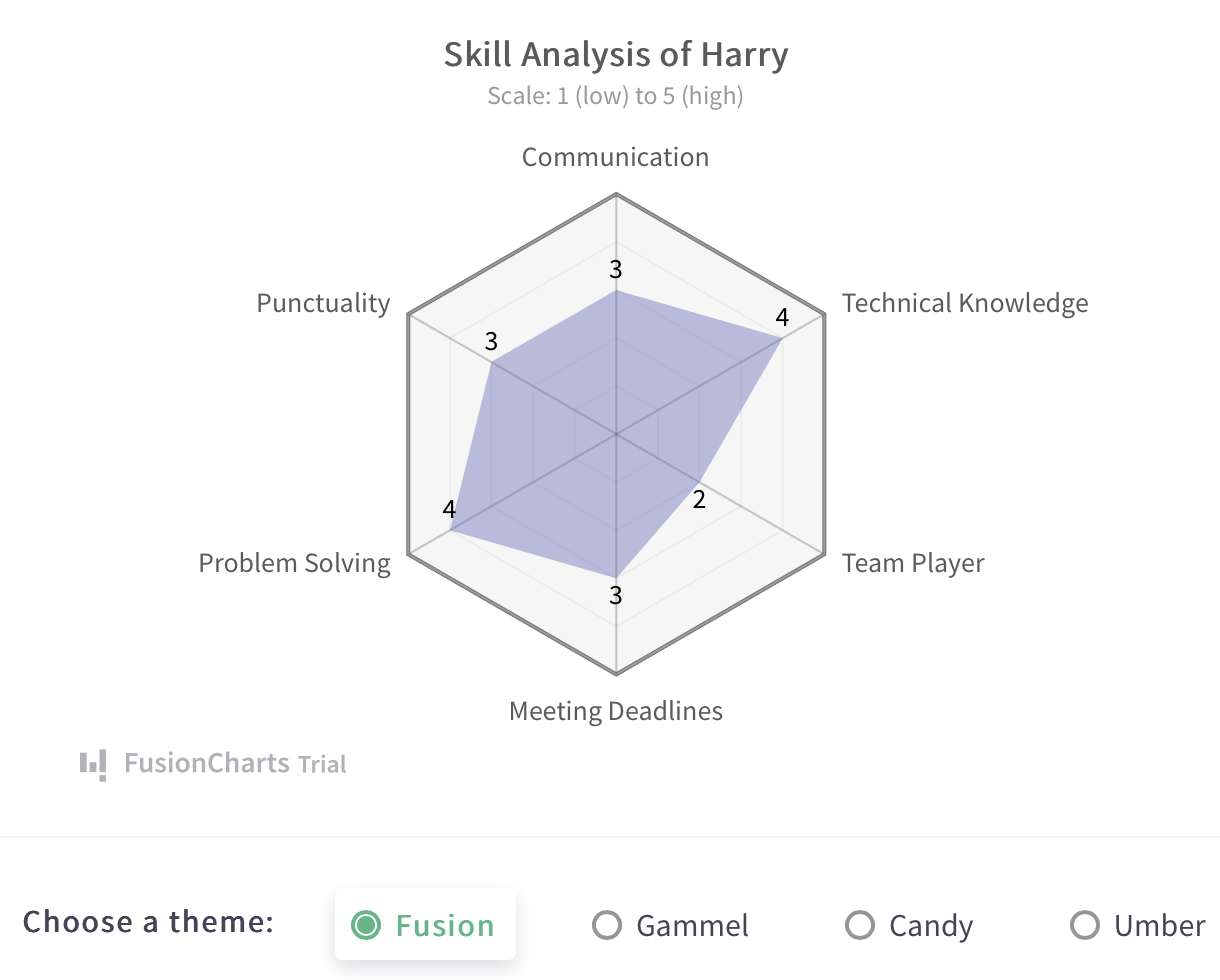Click the scale subtitle under the title
Image resolution: width=1220 pixels, height=980 pixels.
615,96
